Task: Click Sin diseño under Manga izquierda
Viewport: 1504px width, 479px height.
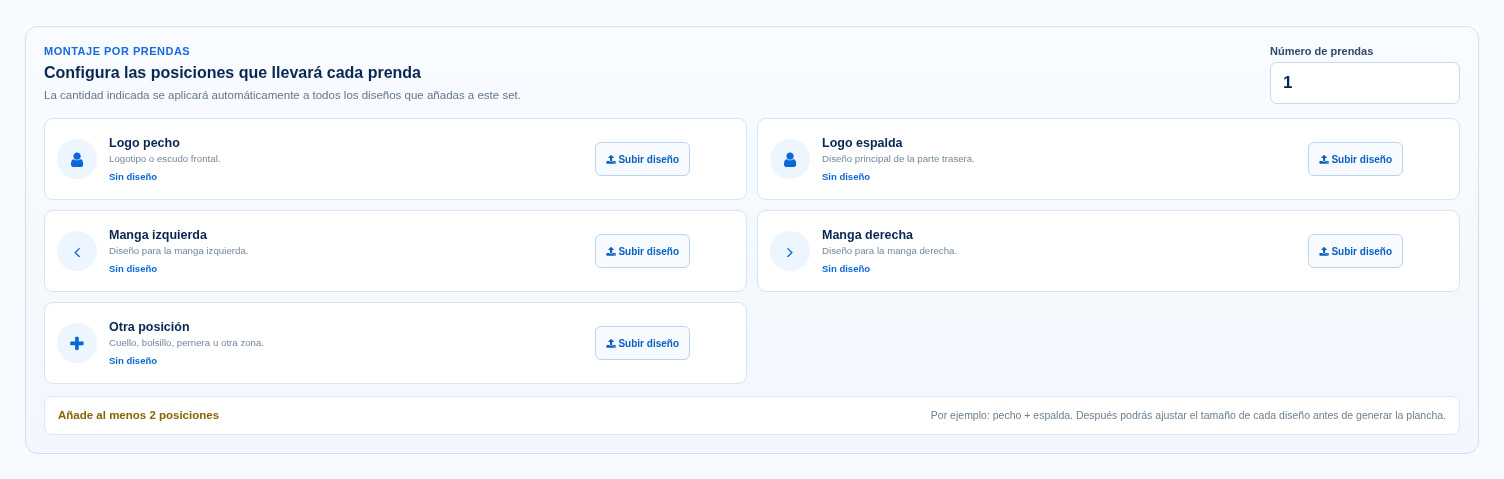Action: [133, 269]
